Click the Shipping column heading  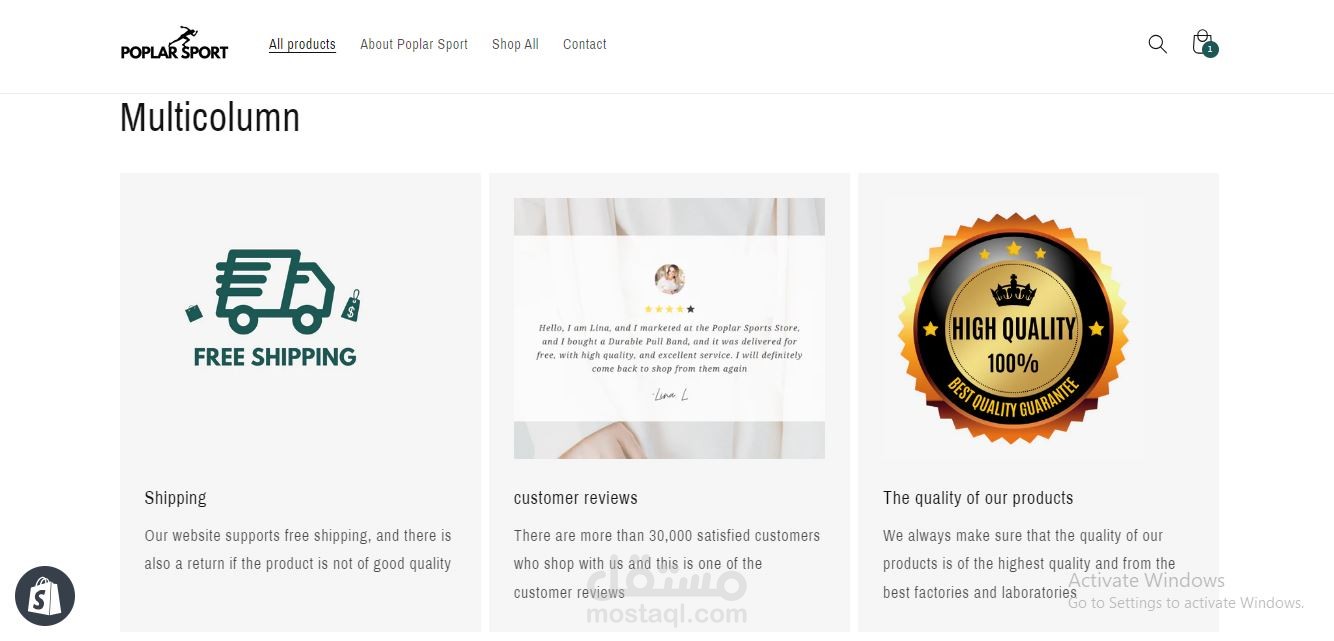click(175, 498)
